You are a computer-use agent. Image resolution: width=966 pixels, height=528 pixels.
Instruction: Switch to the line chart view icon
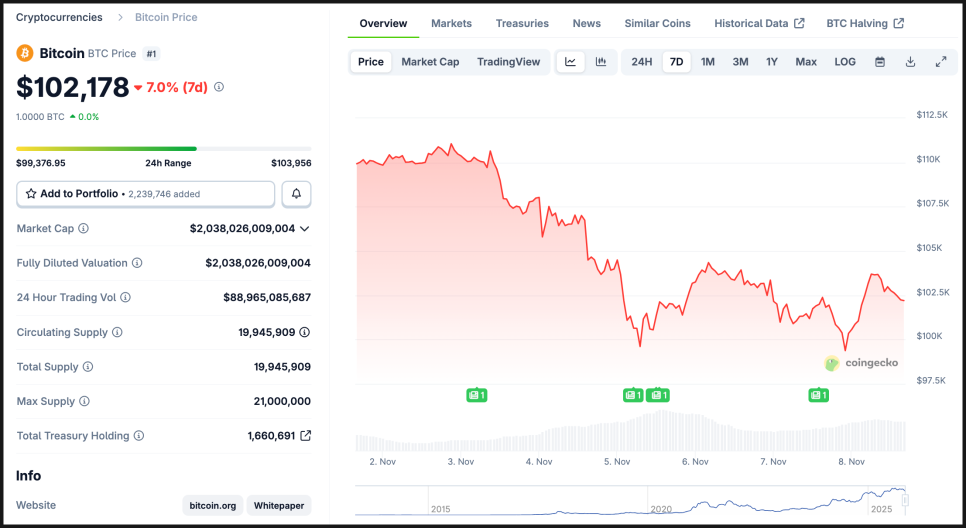click(570, 62)
